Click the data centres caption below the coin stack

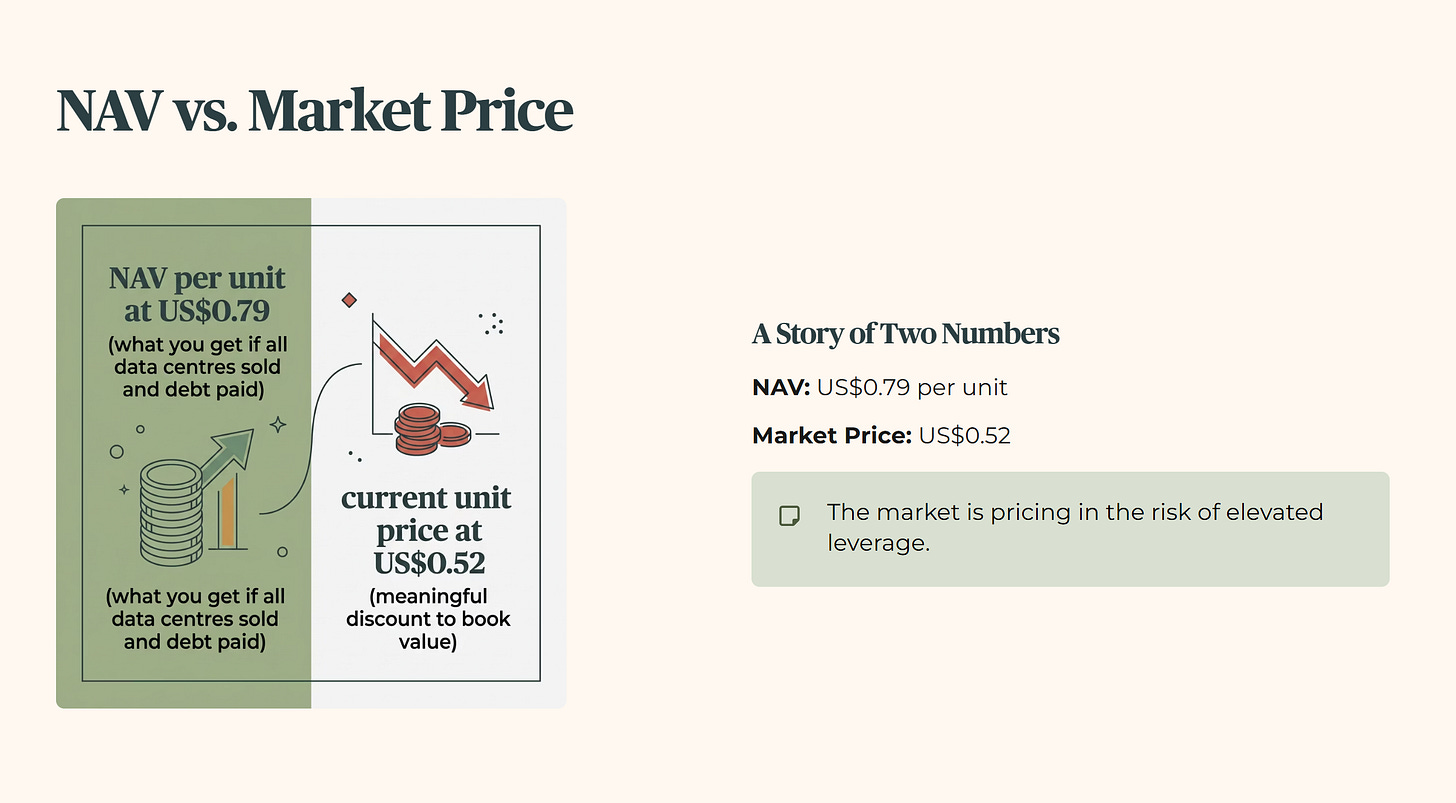point(195,619)
